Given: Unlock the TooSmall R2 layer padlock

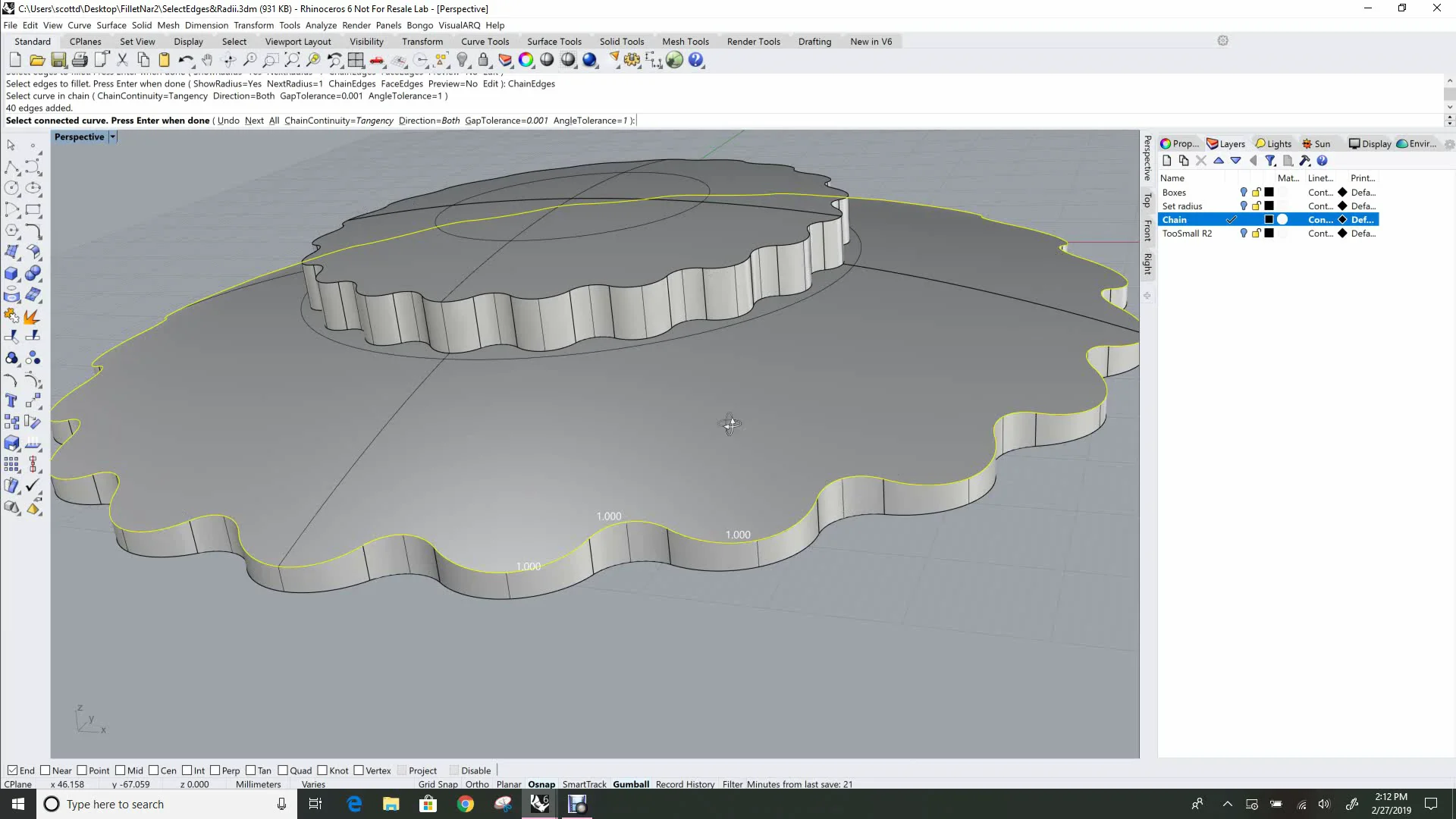Looking at the screenshot, I should point(1255,234).
